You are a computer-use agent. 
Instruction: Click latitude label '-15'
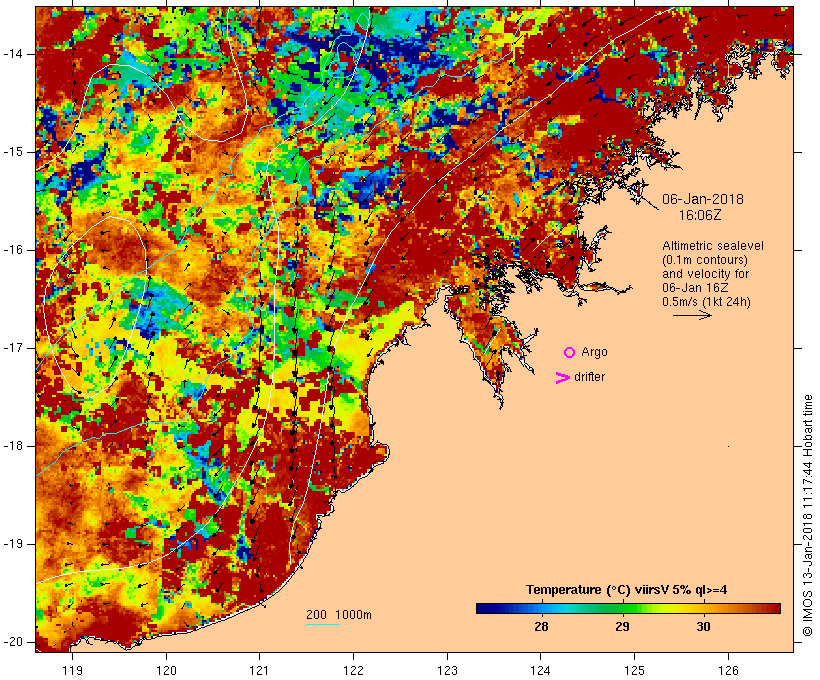pos(12,152)
